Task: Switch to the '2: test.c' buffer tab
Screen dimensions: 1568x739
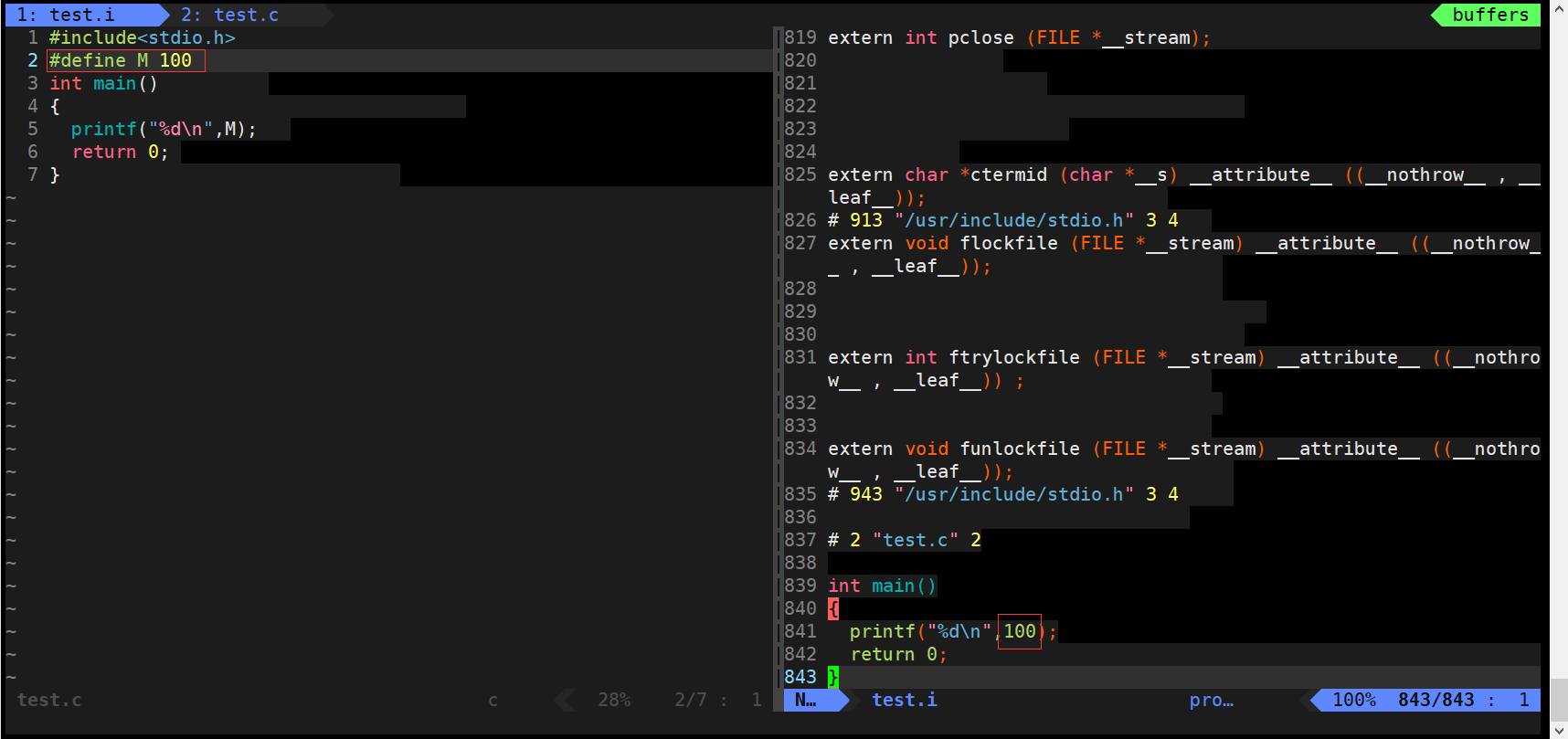Action: coord(229,15)
